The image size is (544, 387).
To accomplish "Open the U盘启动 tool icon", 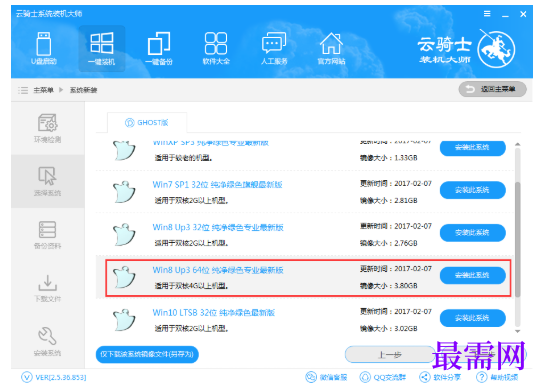I will 44,49.
